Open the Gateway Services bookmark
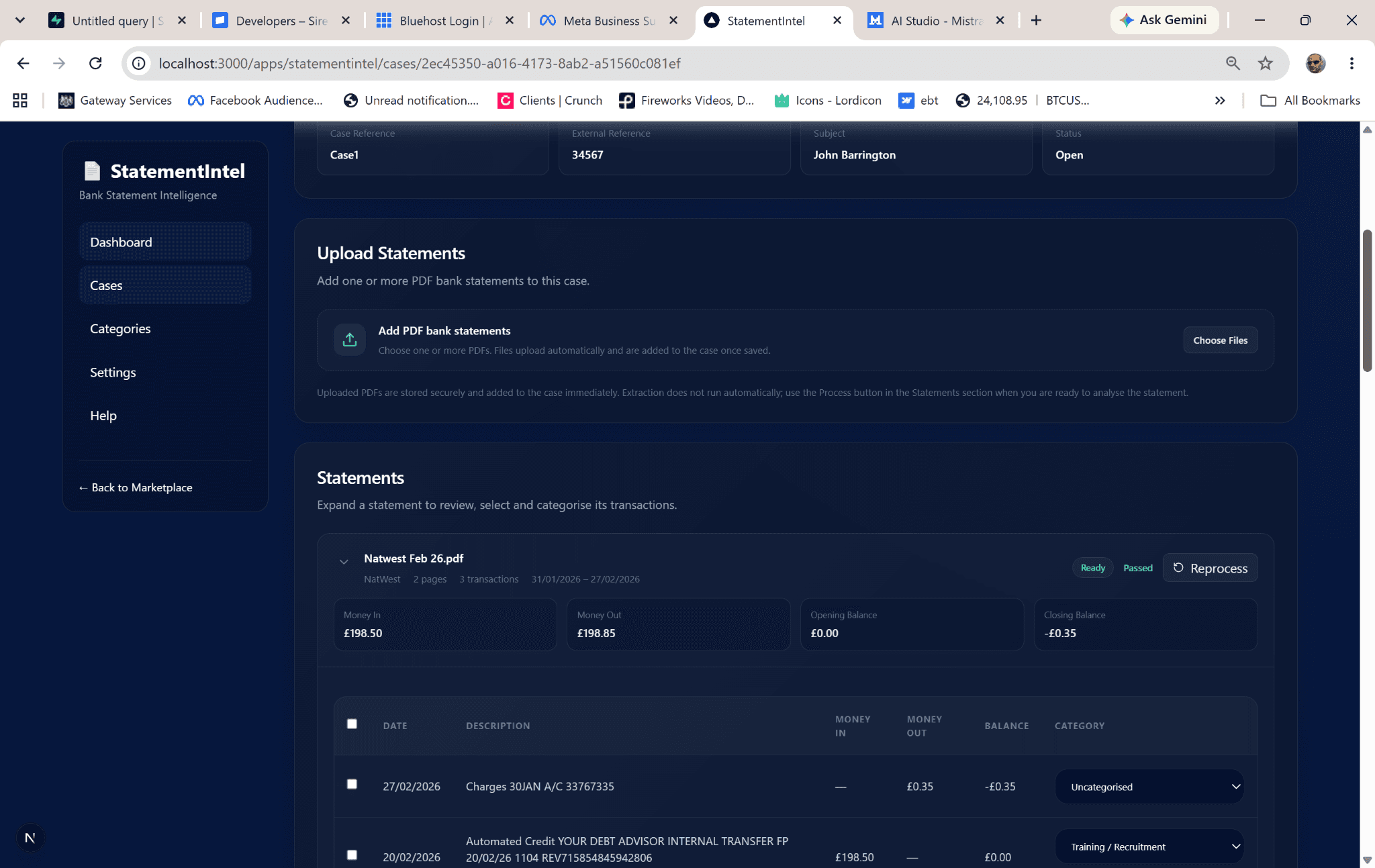 click(115, 100)
